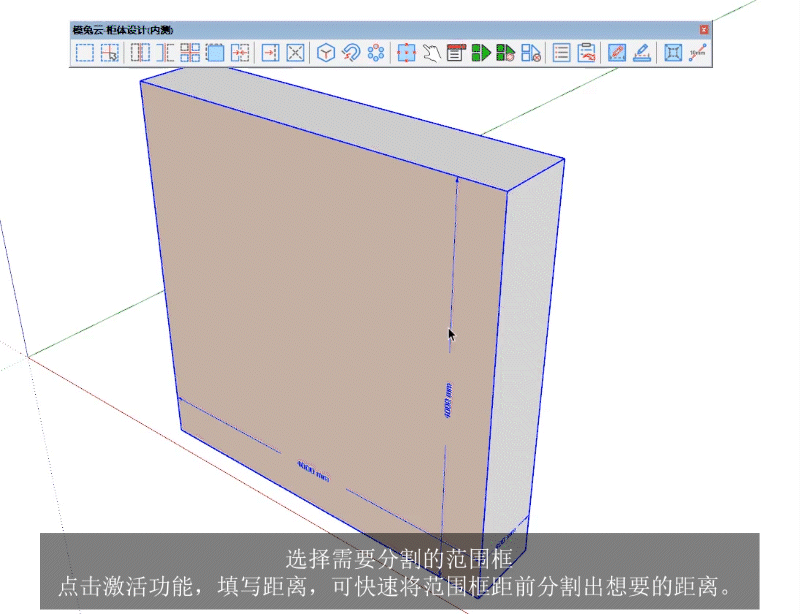
Task: Open the list view icon
Action: (x=562, y=53)
